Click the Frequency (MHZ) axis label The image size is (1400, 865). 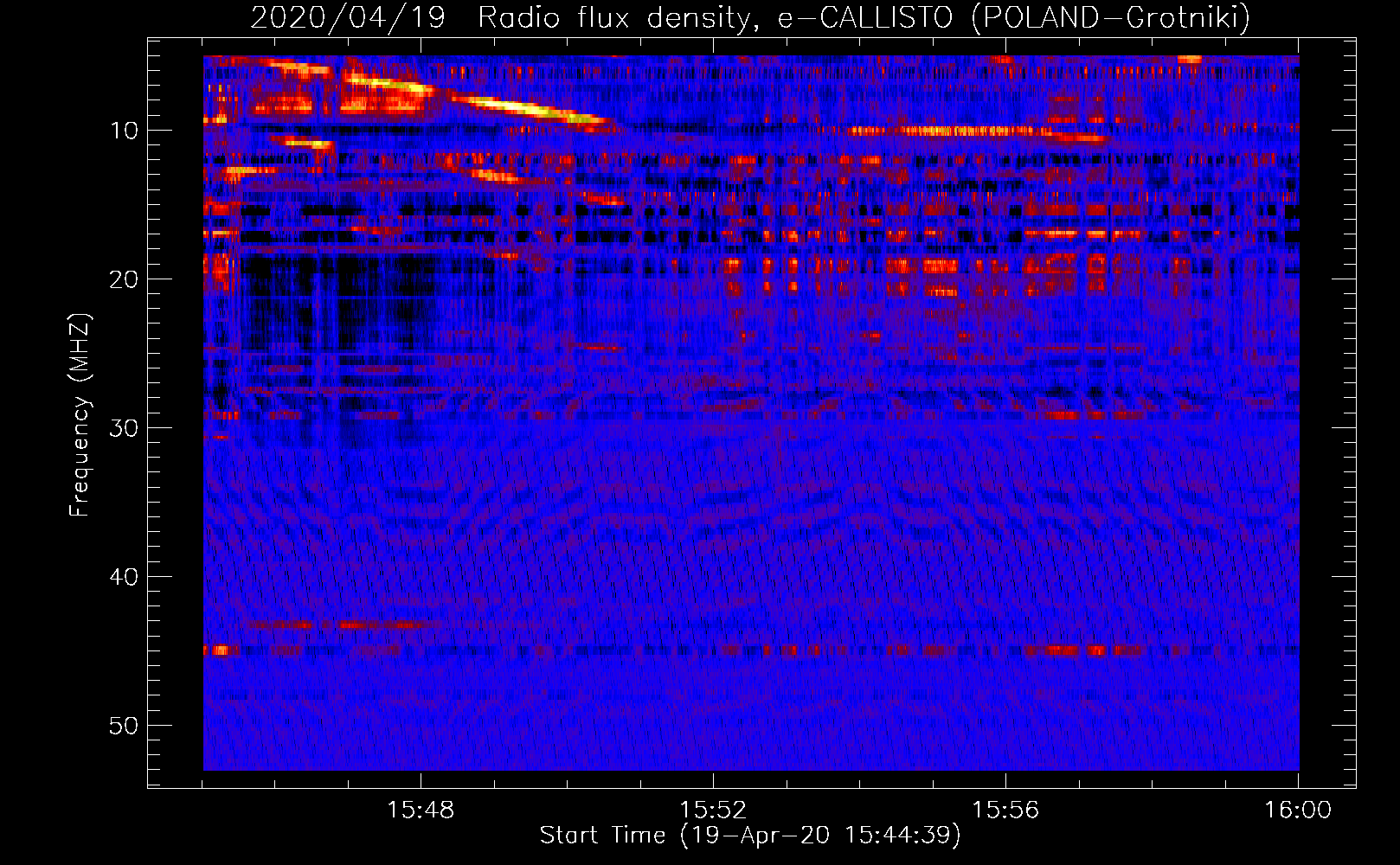coord(79,415)
